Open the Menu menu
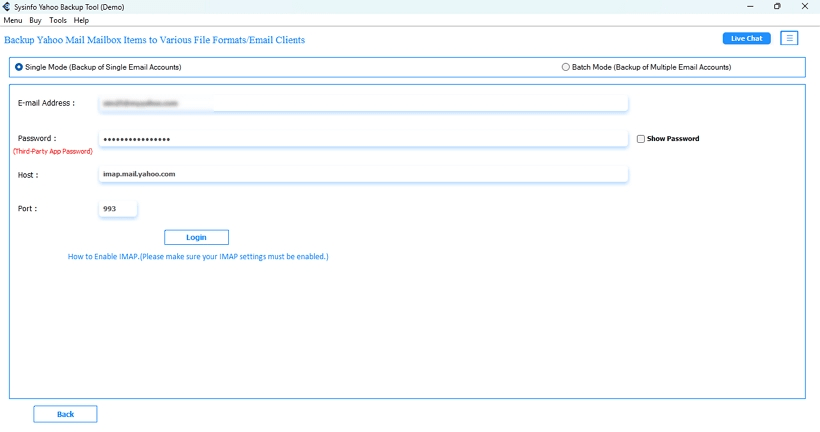The image size is (820, 432). point(13,20)
